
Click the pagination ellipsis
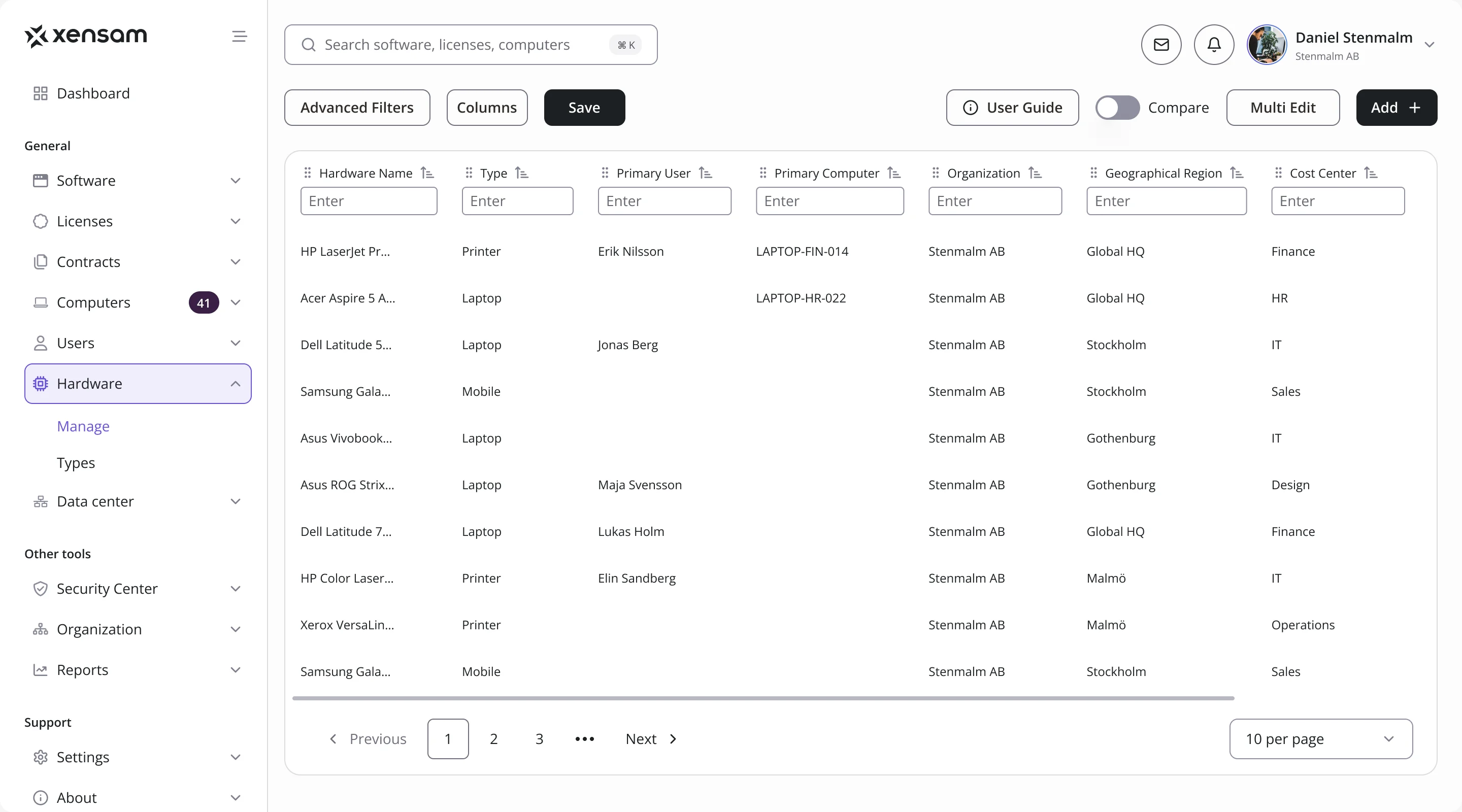585,739
